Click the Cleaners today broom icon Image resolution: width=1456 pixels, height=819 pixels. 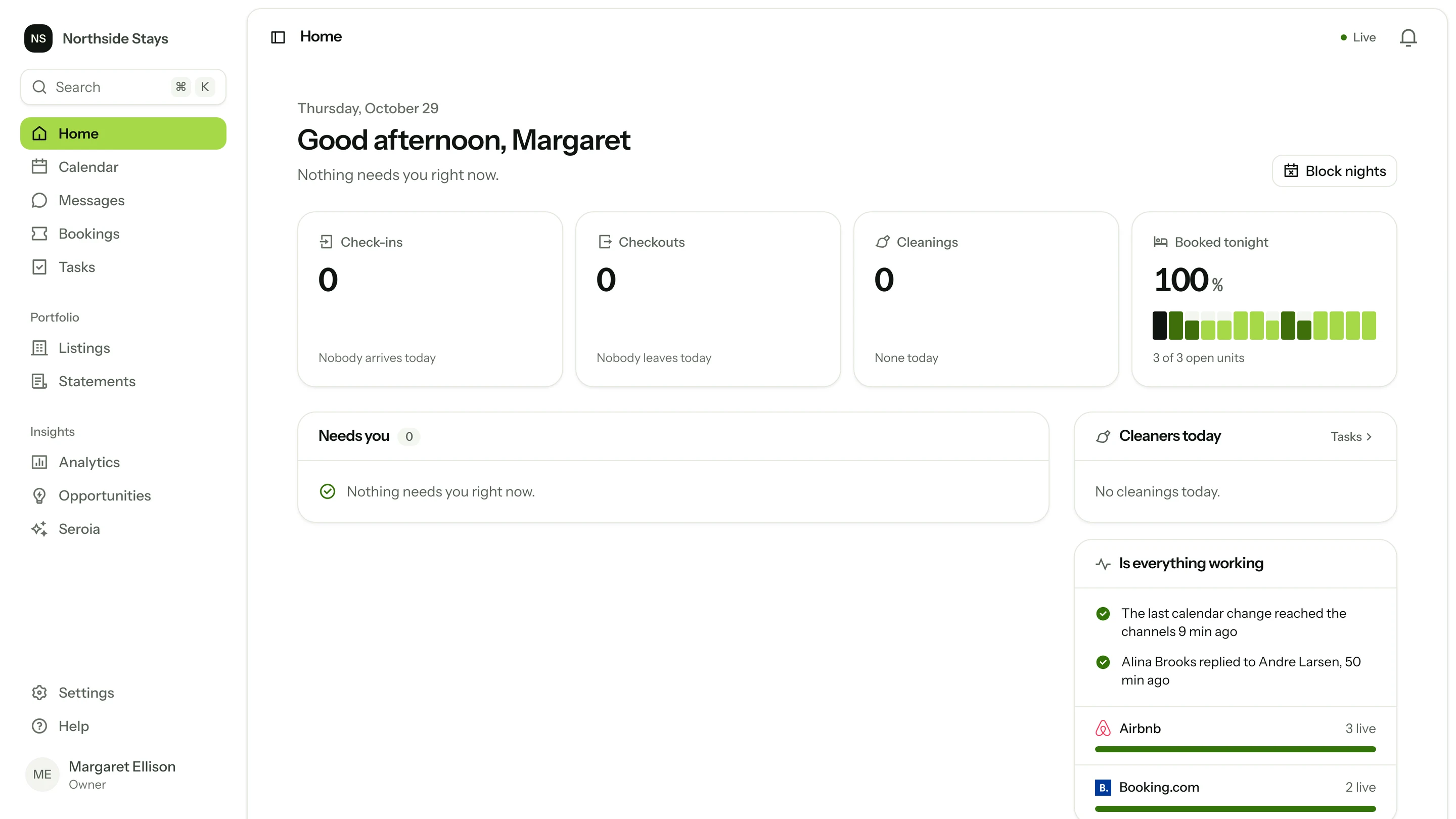(x=1103, y=436)
